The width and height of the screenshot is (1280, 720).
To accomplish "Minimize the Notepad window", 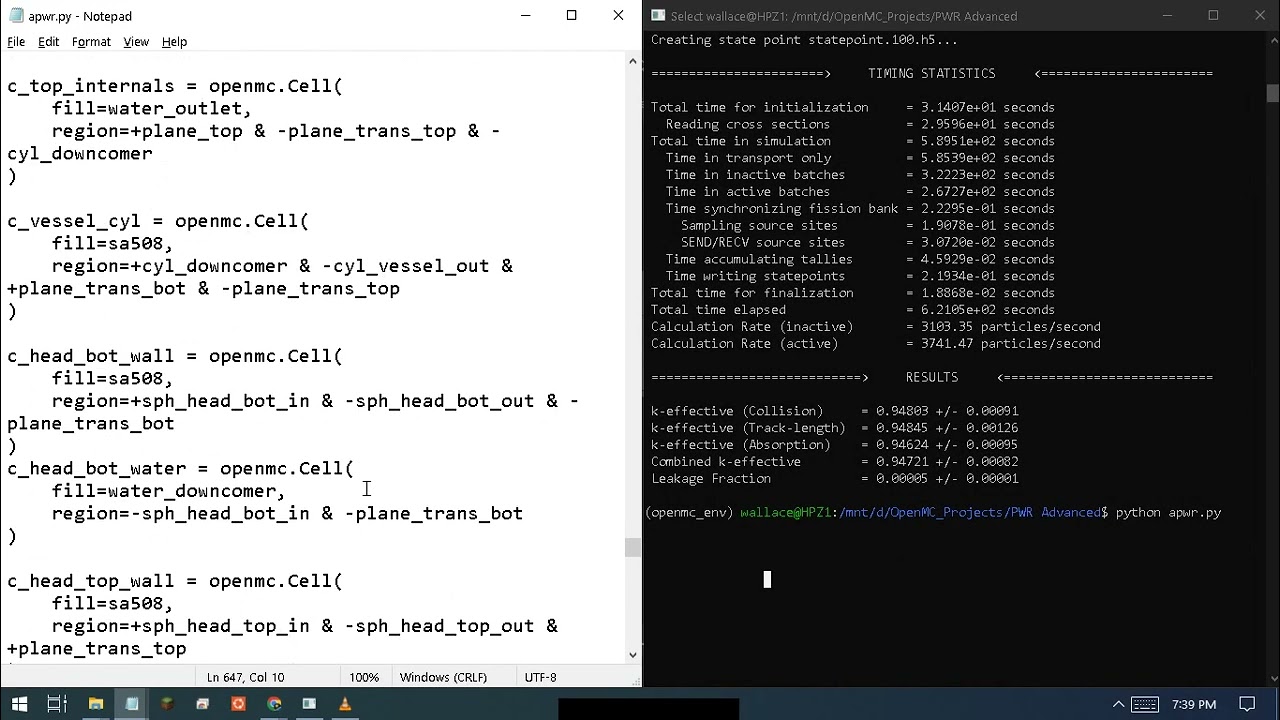I will tap(525, 16).
